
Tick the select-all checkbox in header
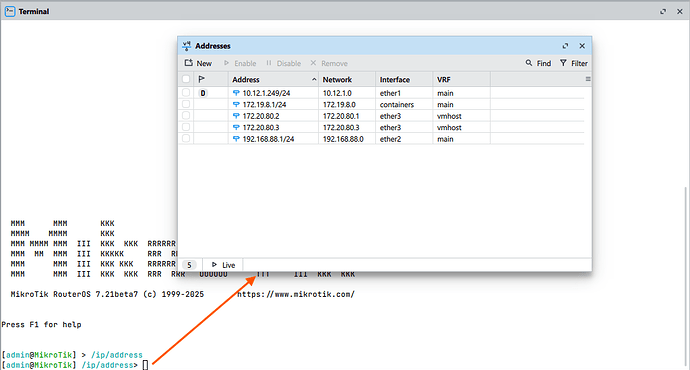point(186,79)
